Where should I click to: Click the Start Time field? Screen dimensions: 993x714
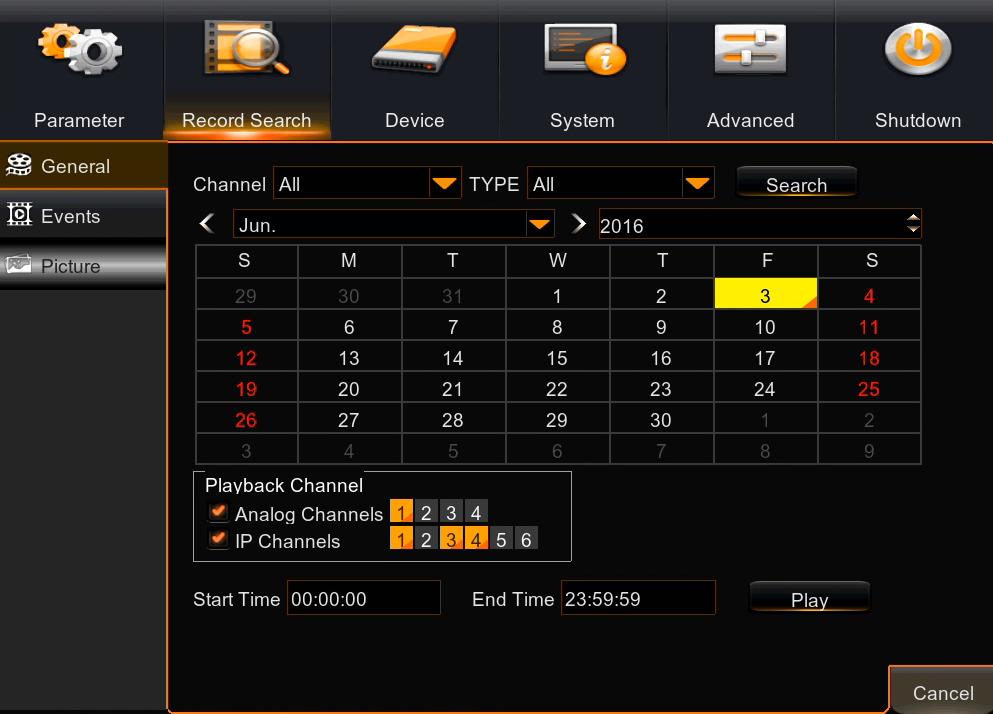pyautogui.click(x=364, y=597)
